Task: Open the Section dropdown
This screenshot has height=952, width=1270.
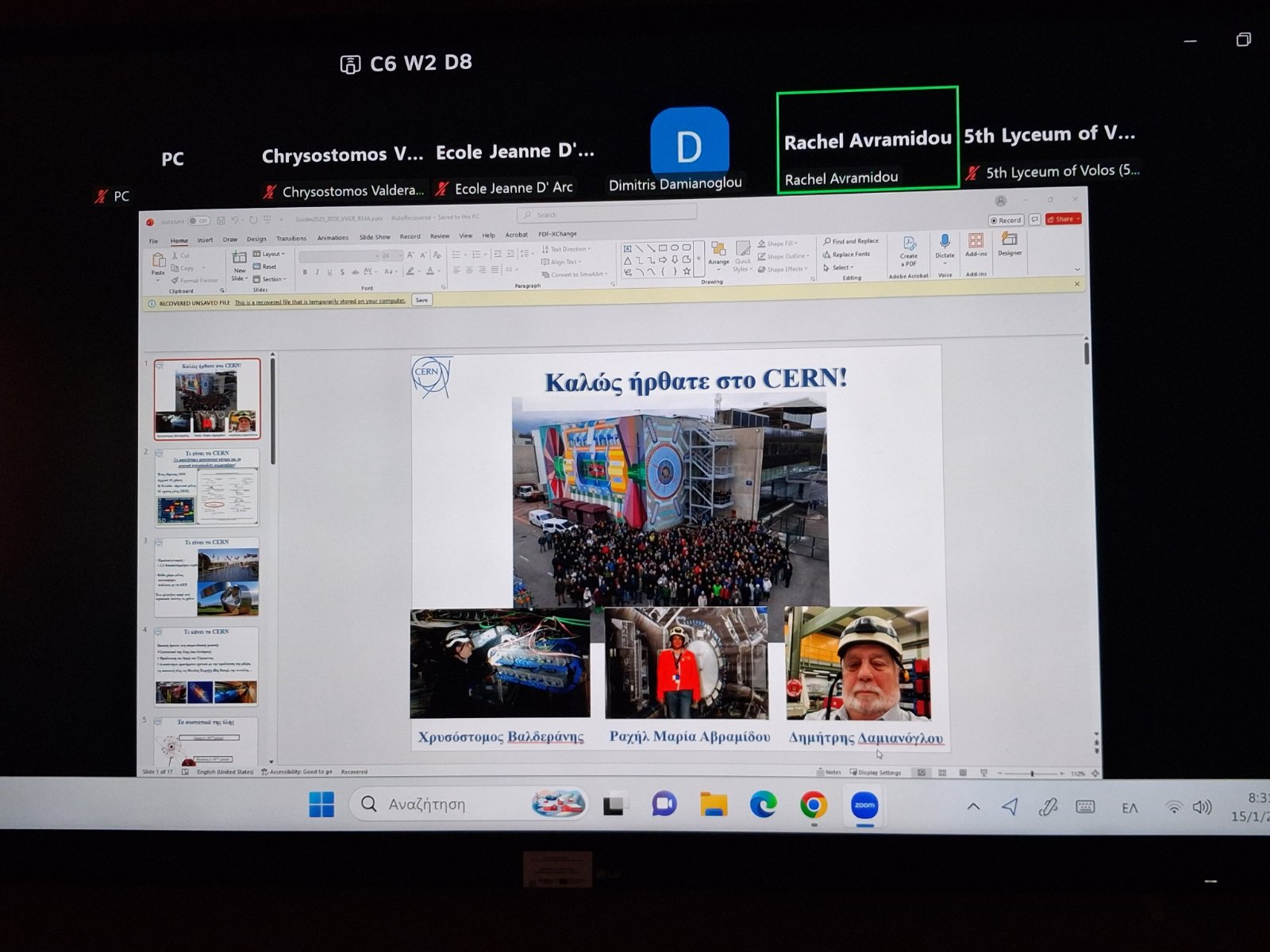Action: click(x=271, y=279)
